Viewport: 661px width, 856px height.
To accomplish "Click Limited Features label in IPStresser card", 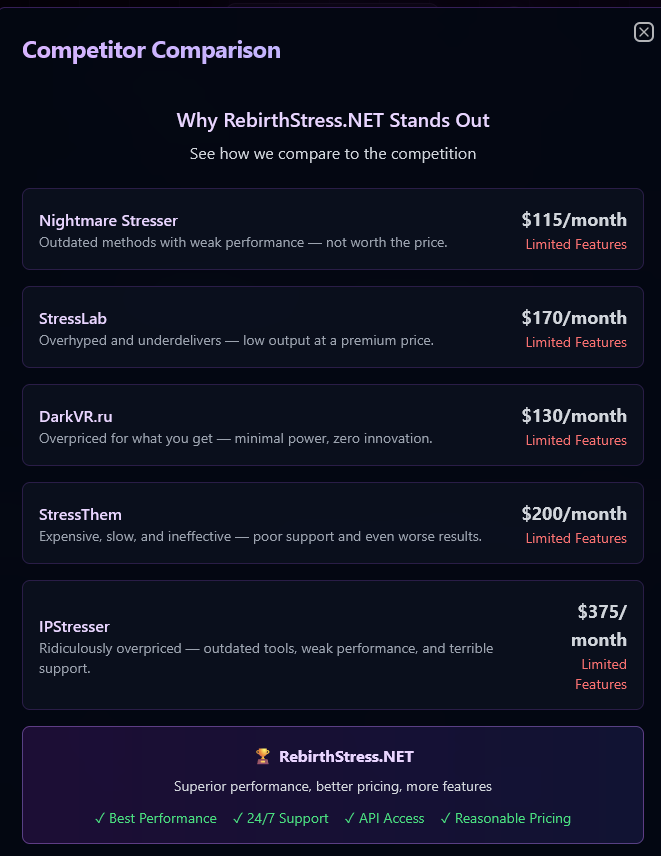I will click(602, 674).
